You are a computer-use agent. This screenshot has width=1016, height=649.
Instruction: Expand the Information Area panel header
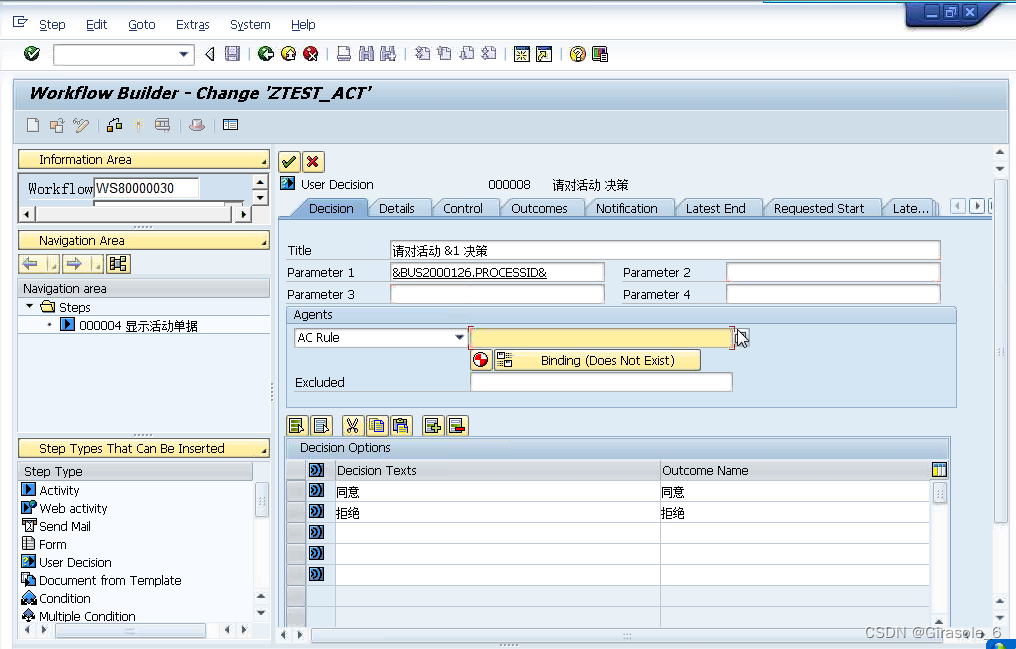tap(143, 159)
